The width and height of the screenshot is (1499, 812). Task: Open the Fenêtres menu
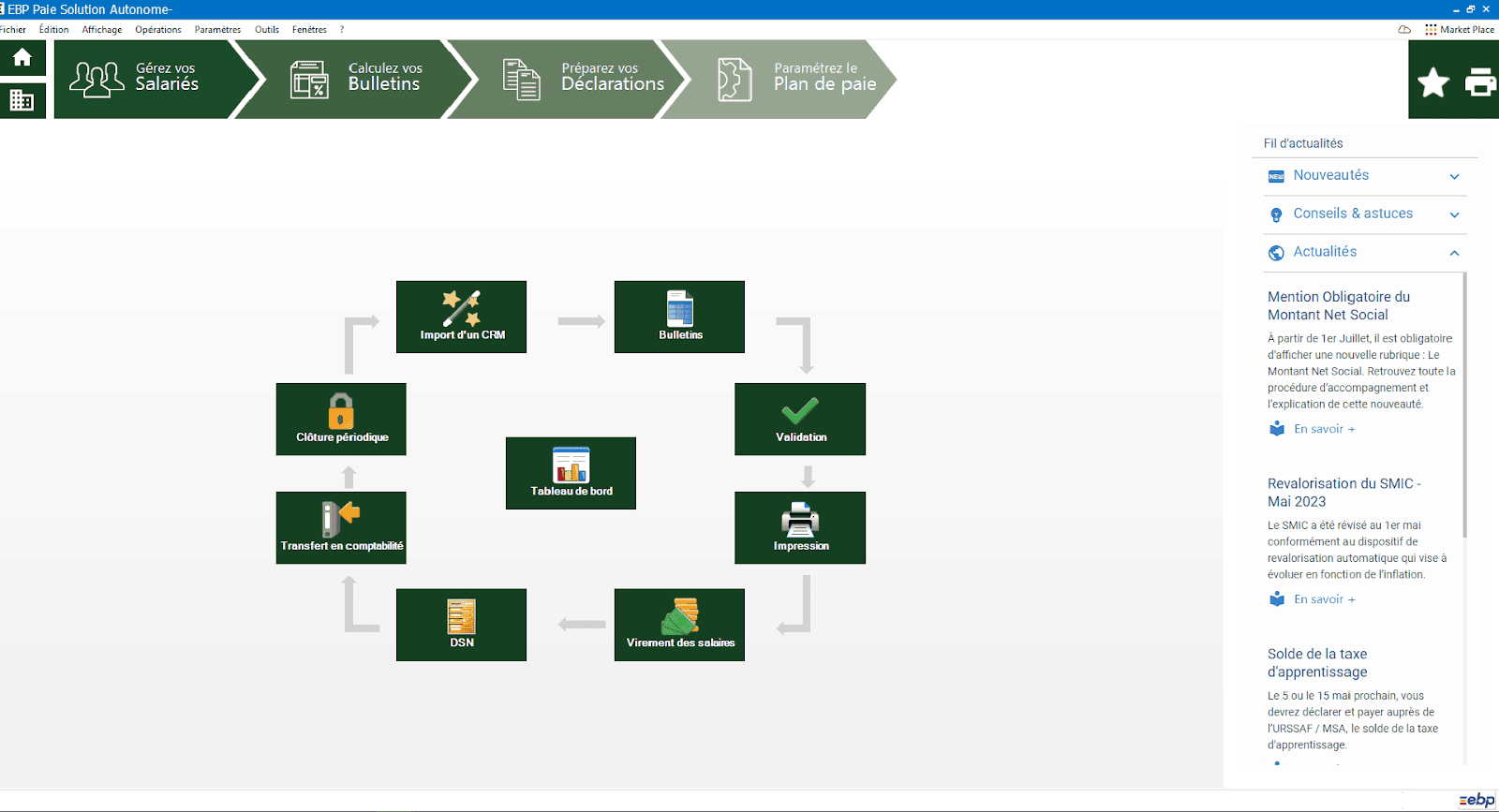click(x=309, y=30)
